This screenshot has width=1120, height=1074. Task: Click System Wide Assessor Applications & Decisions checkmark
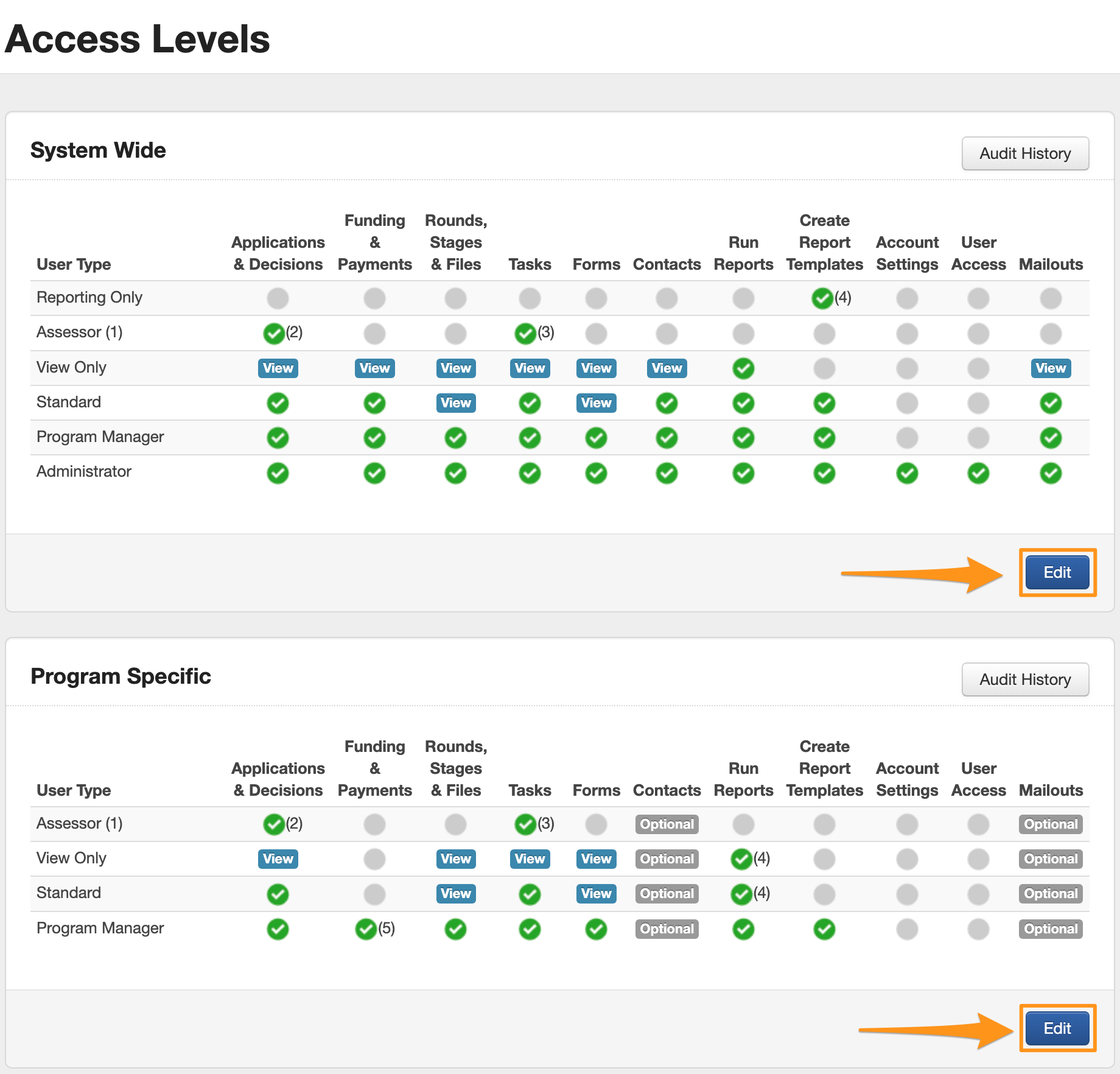coord(274,333)
